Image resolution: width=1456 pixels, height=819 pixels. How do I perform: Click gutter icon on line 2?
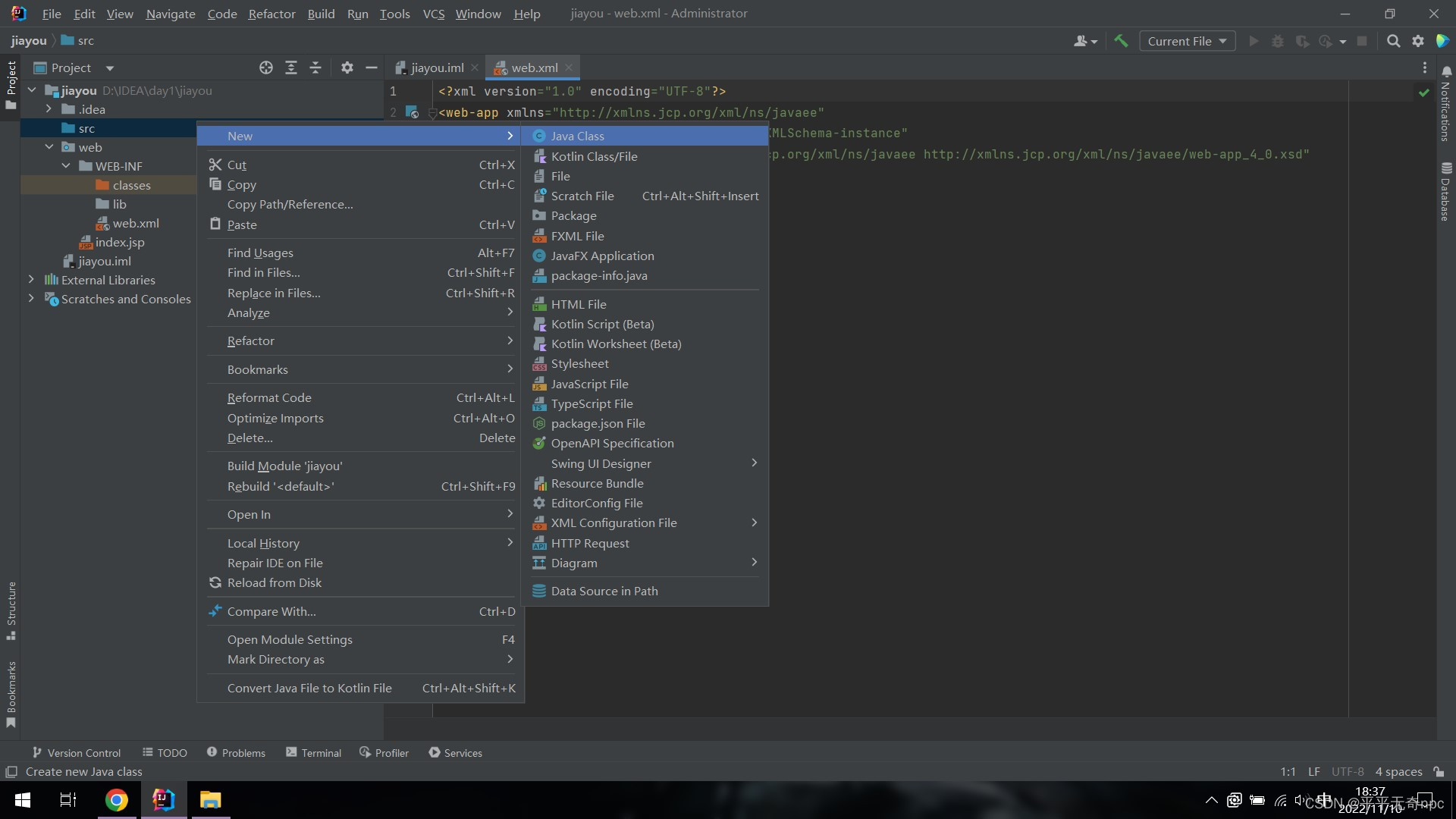point(412,112)
